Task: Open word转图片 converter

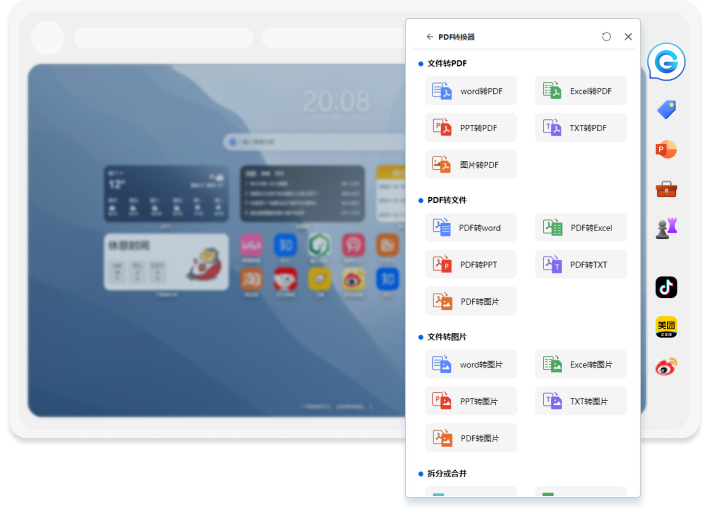Action: click(471, 364)
